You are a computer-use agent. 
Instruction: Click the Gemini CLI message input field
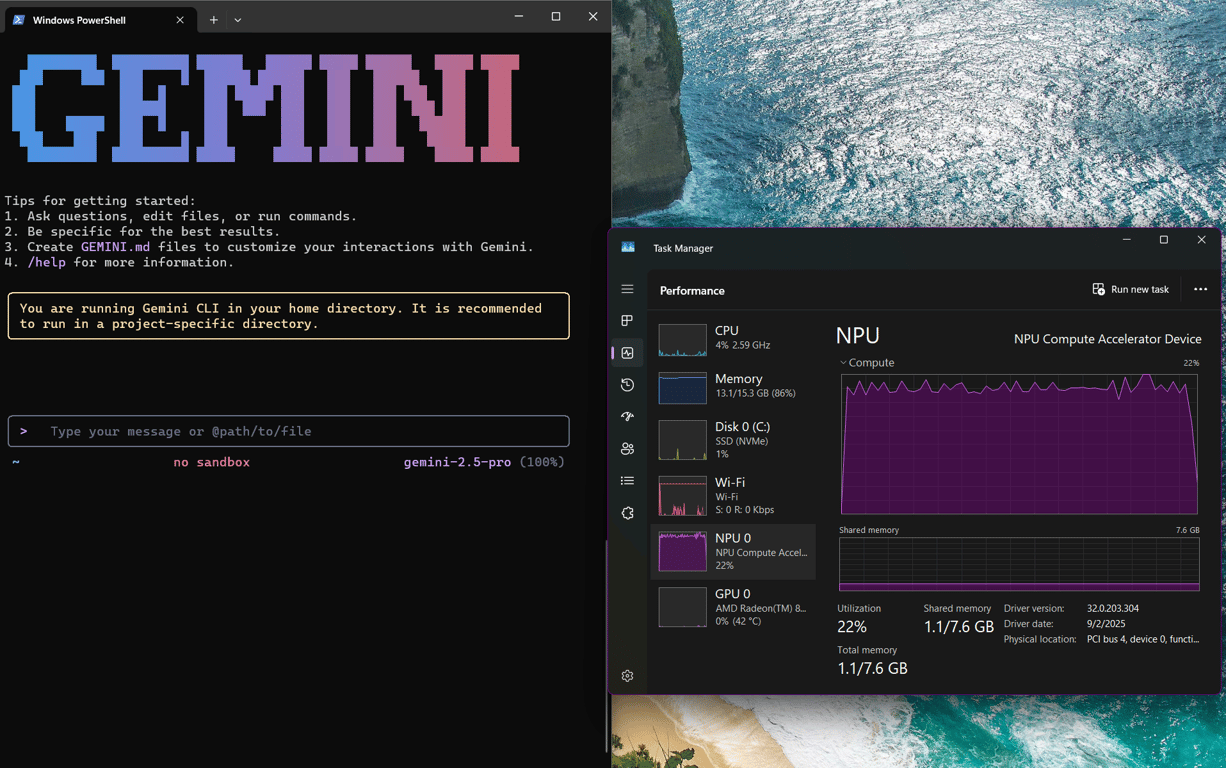[288, 431]
